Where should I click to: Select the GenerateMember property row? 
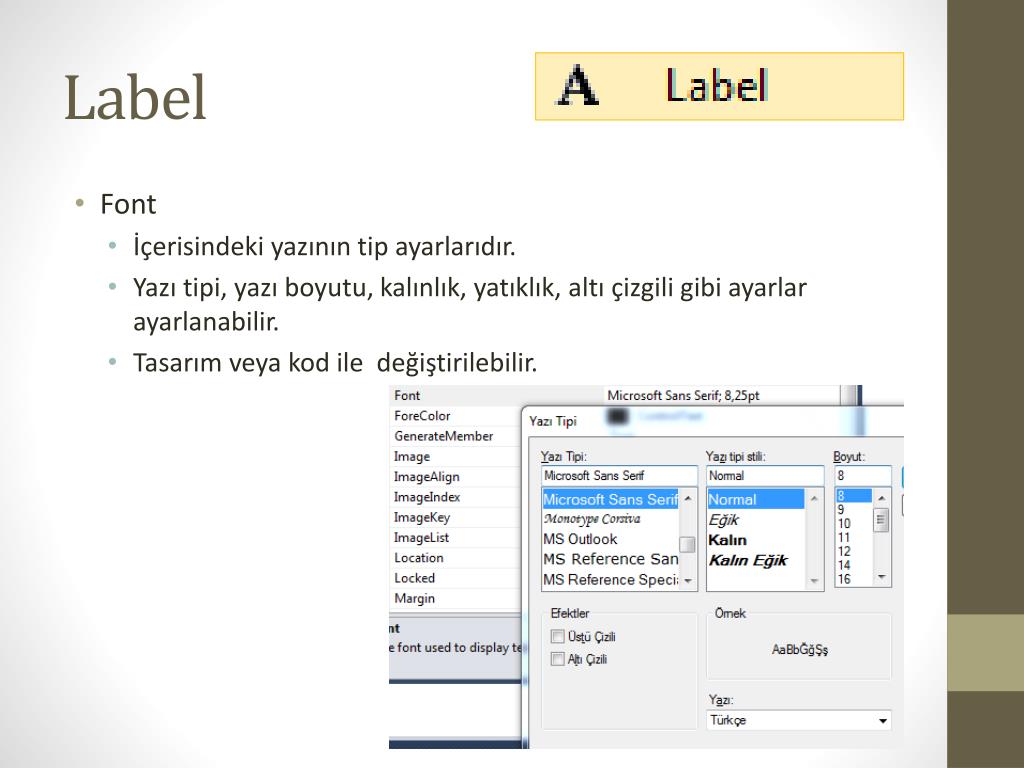tap(456, 436)
